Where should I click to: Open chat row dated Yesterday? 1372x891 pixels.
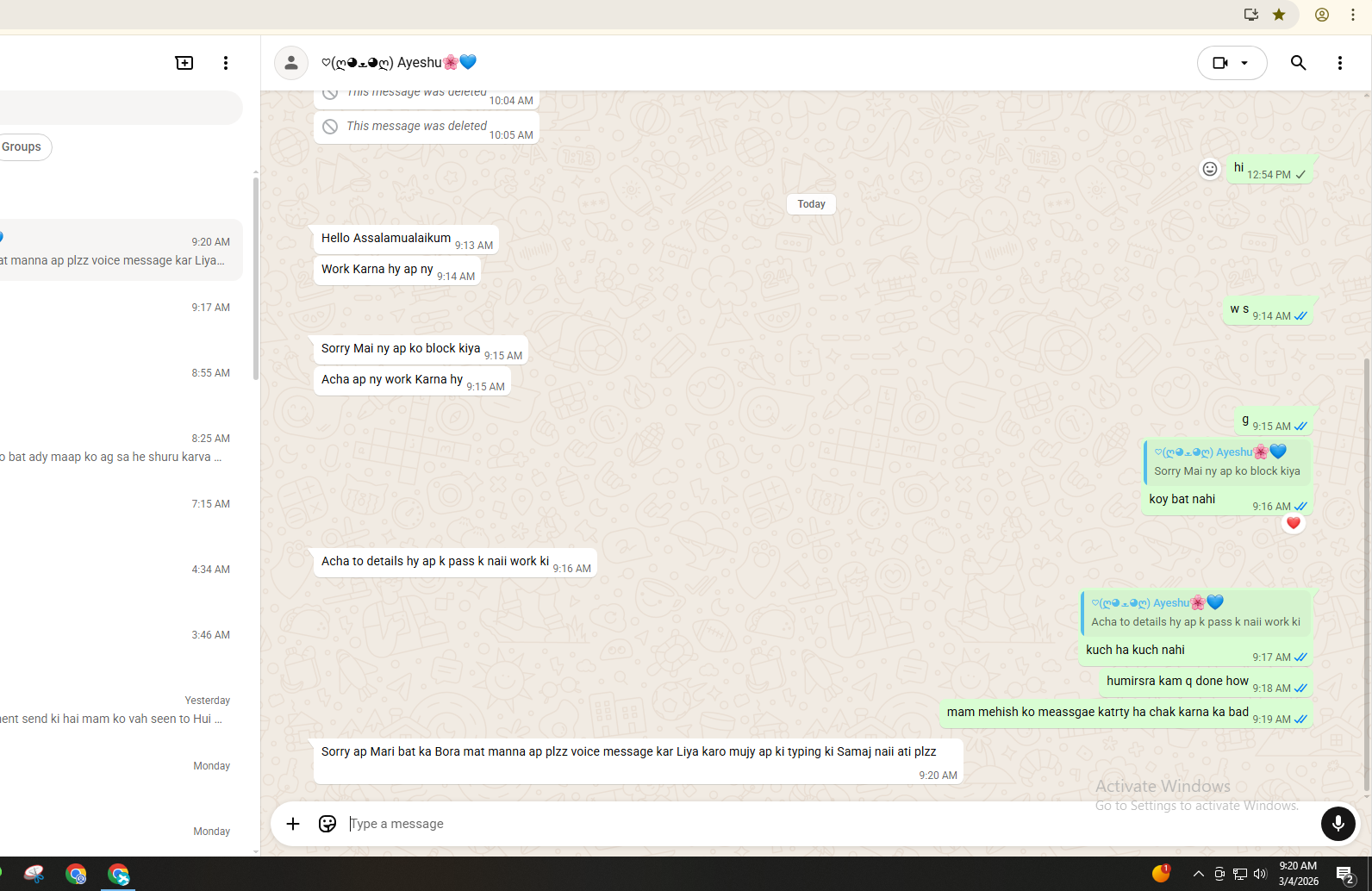tap(121, 708)
